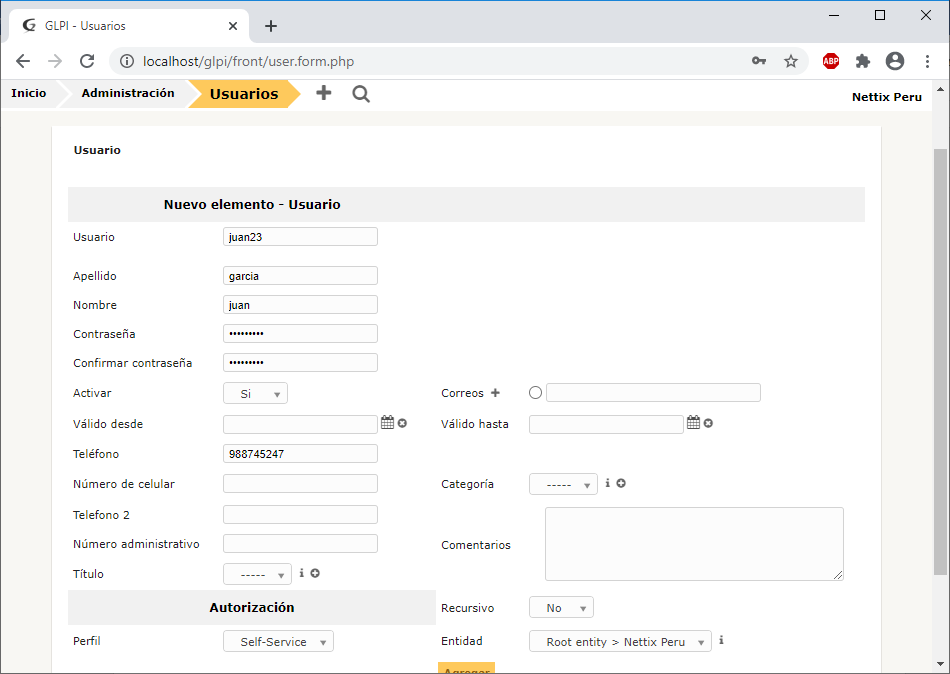The width and height of the screenshot is (950, 674).
Task: Navigate to Inicio in the breadcrumb
Action: point(29,93)
